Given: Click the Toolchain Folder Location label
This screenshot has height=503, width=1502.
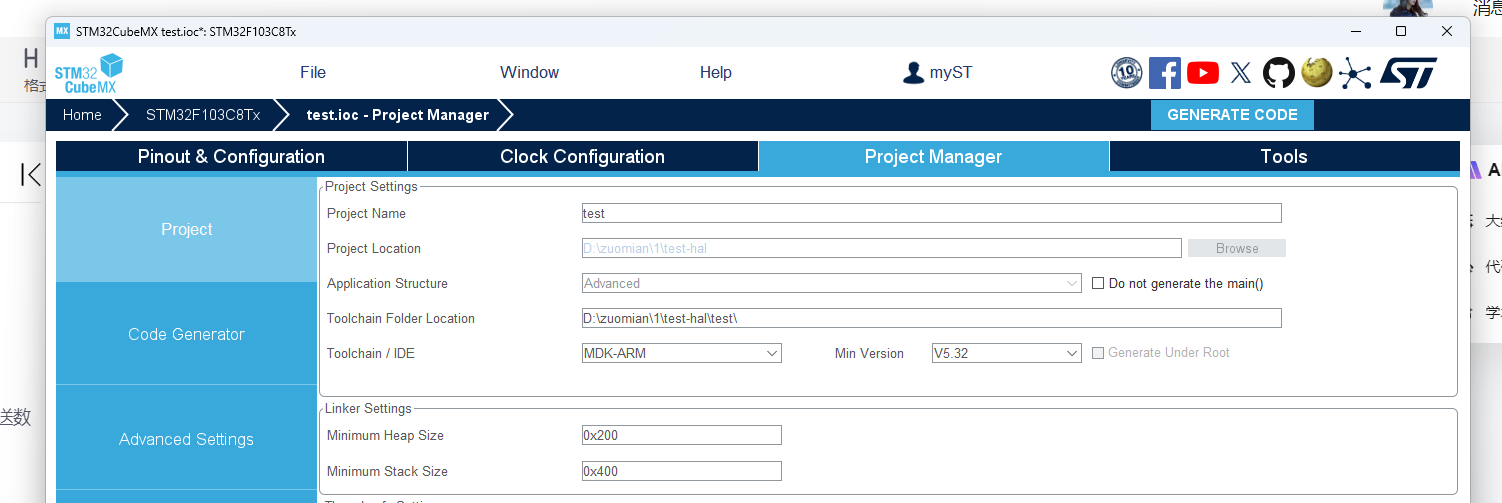Looking at the screenshot, I should (x=401, y=318).
